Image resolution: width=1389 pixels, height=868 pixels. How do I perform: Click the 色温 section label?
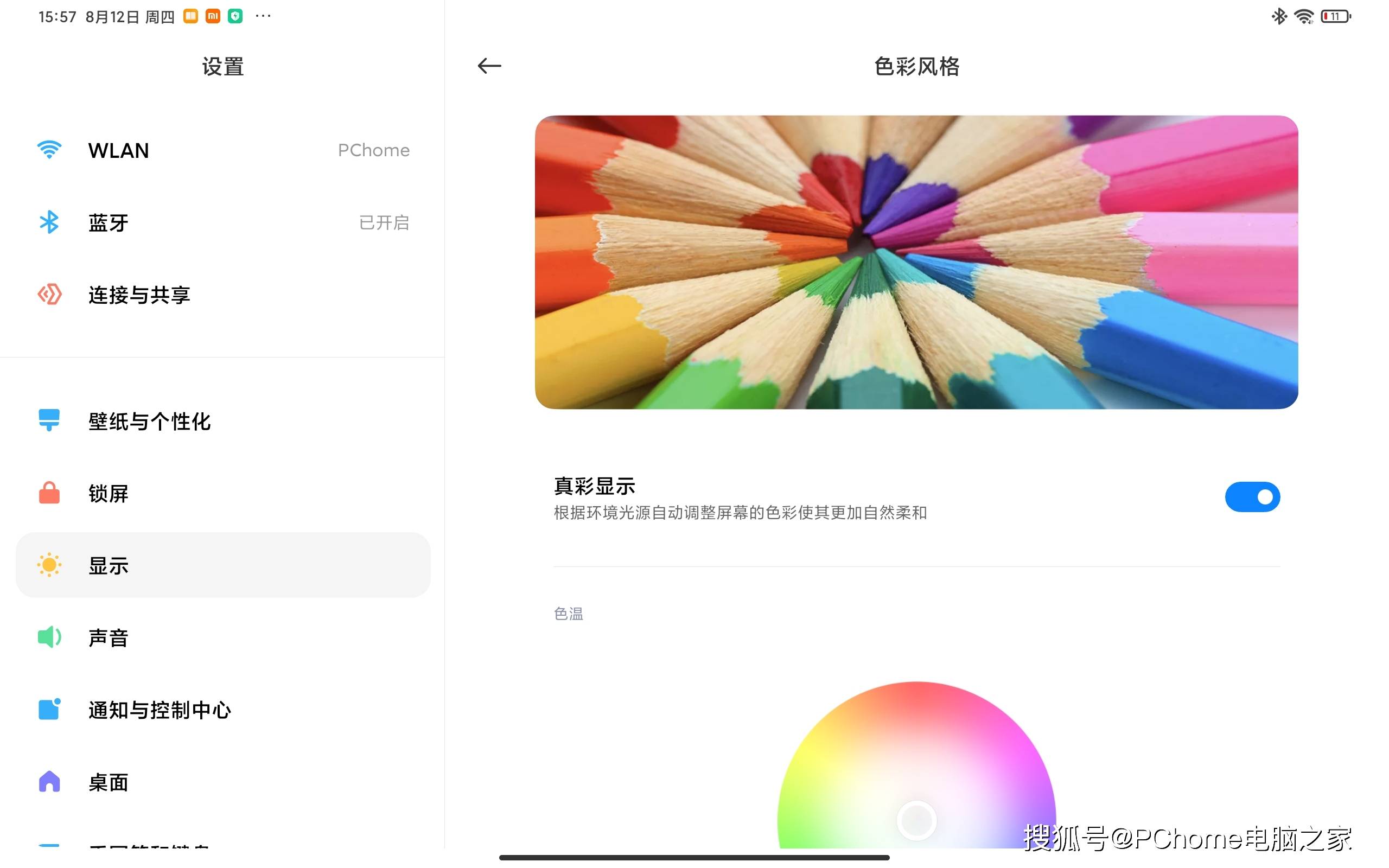point(568,614)
